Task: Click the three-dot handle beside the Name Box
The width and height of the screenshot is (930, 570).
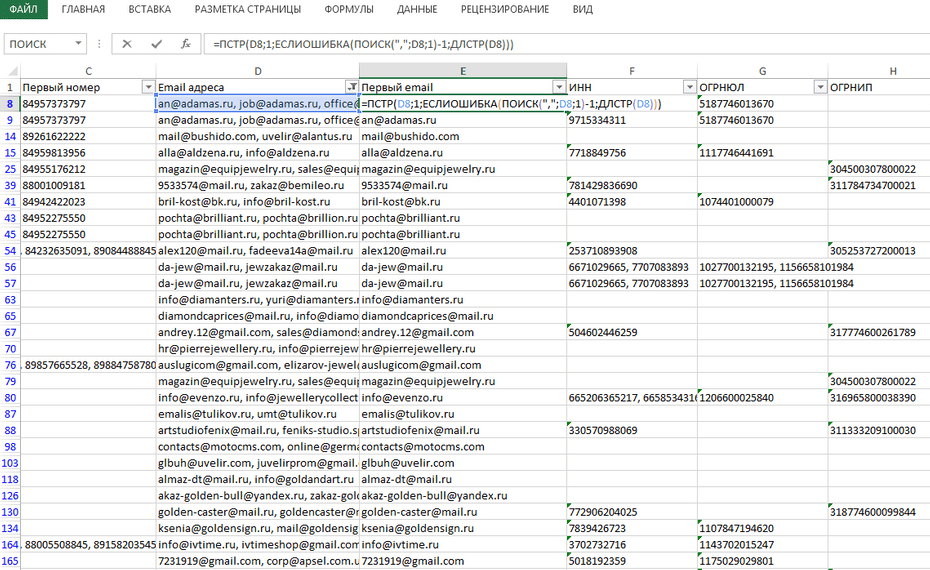Action: pos(99,44)
